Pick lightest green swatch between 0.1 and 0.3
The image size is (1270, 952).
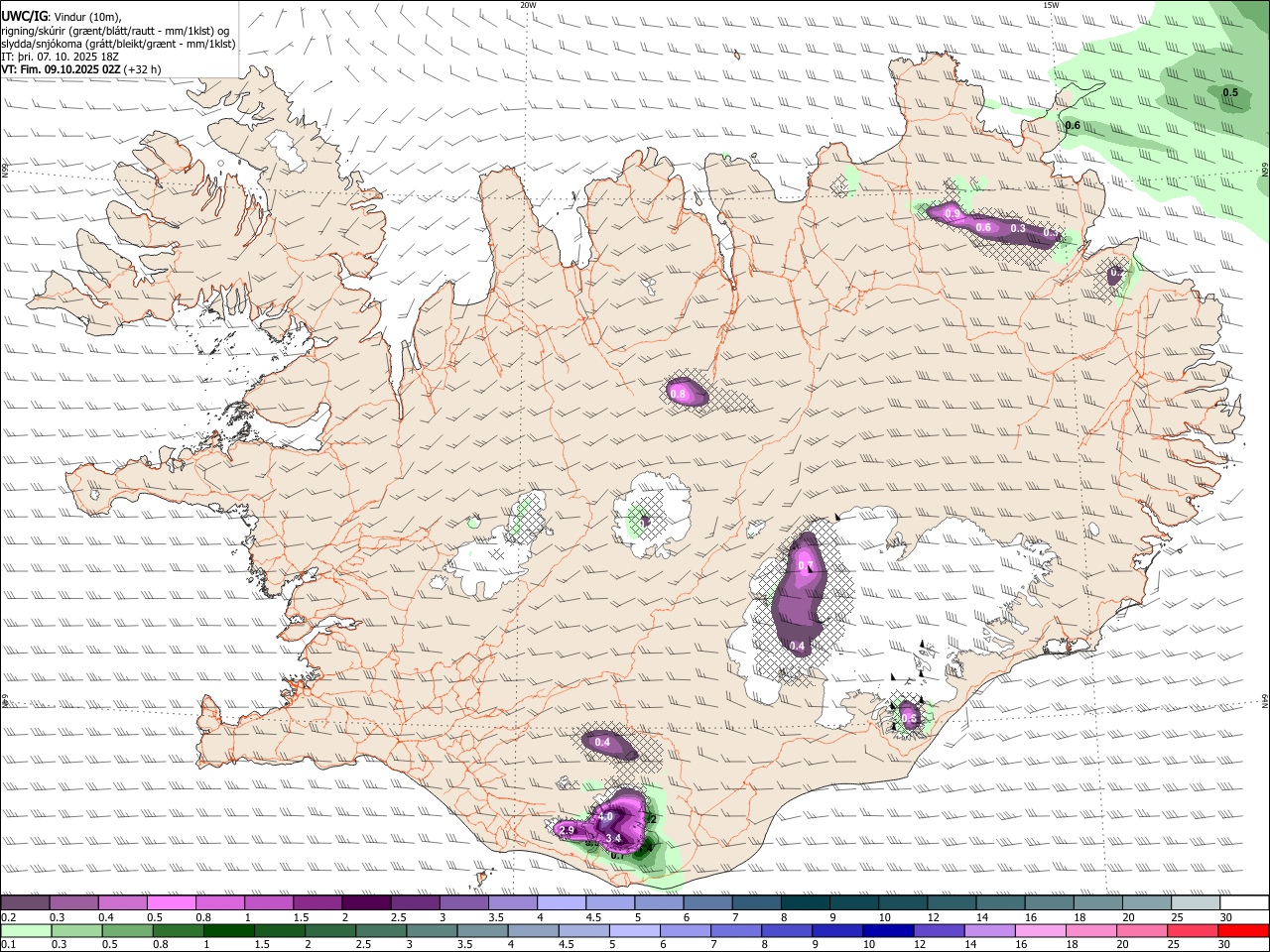(x=26, y=930)
